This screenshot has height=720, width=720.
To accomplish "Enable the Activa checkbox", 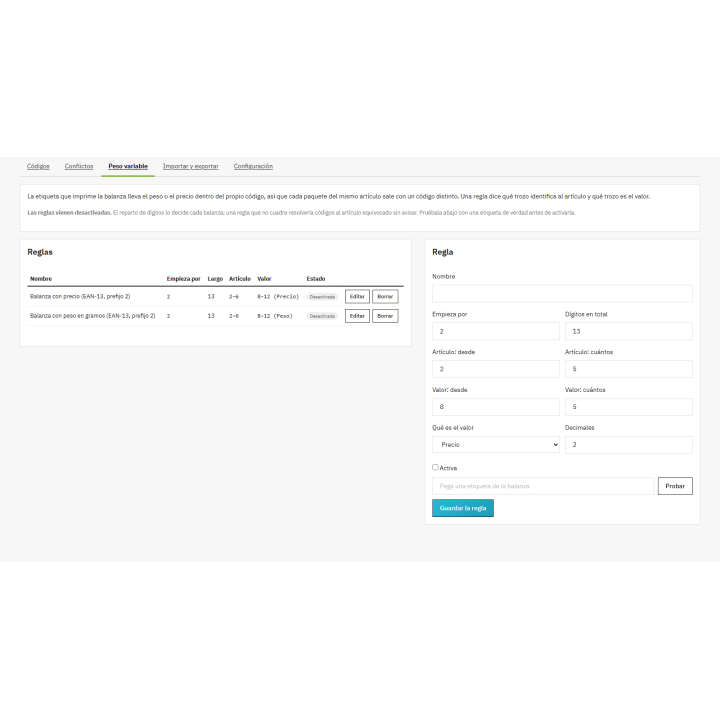I will coord(435,467).
